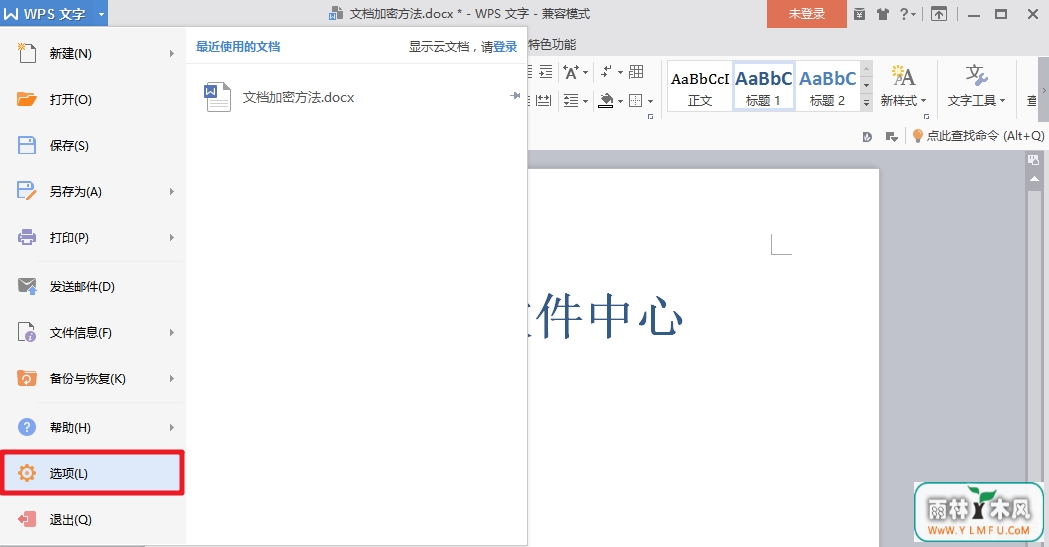Click the insert table grid icon
Screen dimensions: 1049x547
coord(636,72)
